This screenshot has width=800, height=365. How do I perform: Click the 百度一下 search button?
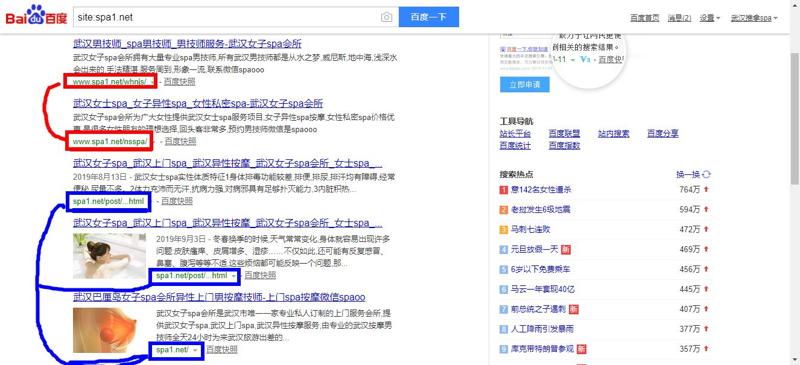click(429, 17)
